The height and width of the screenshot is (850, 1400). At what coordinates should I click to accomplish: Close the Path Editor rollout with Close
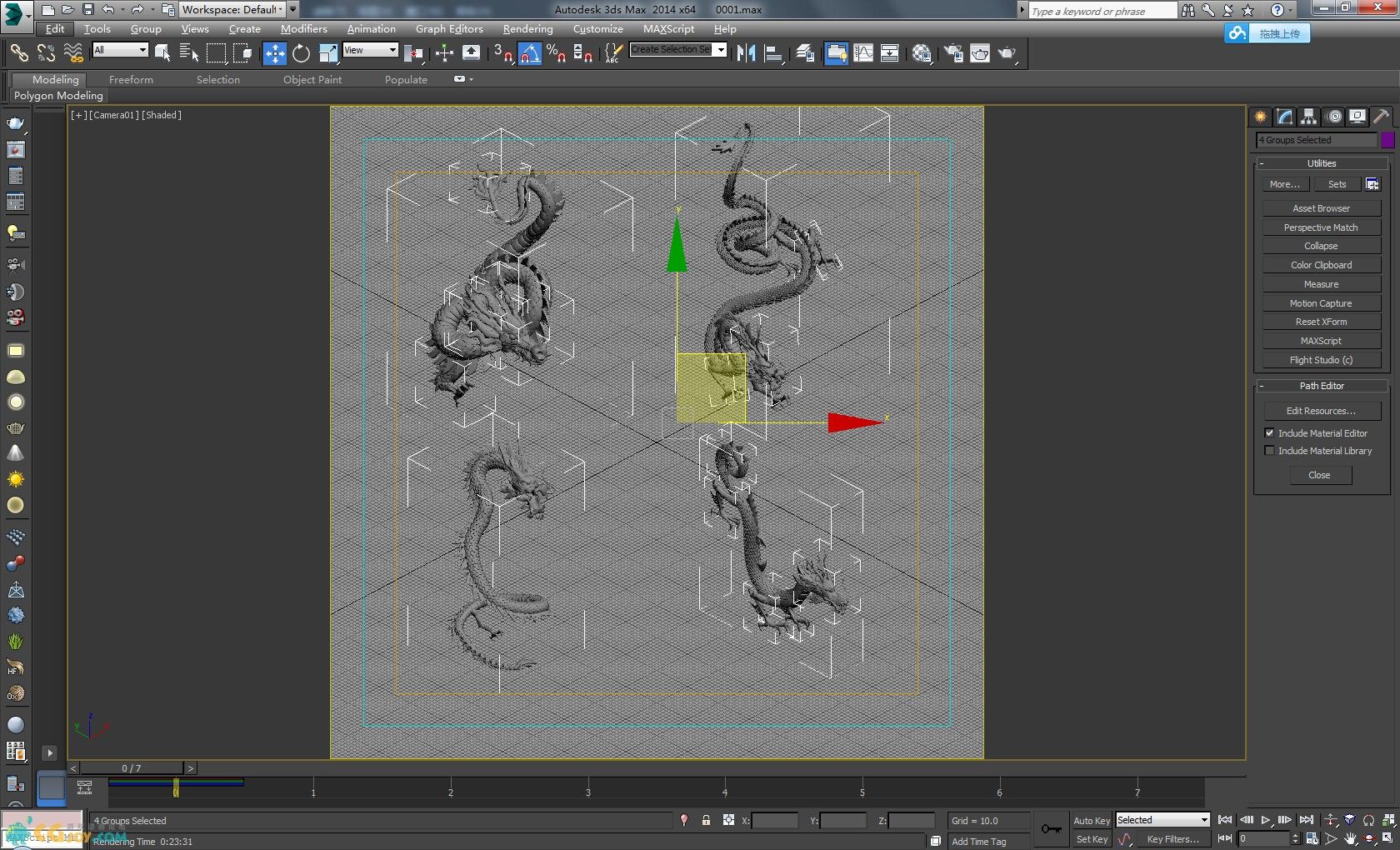point(1319,475)
